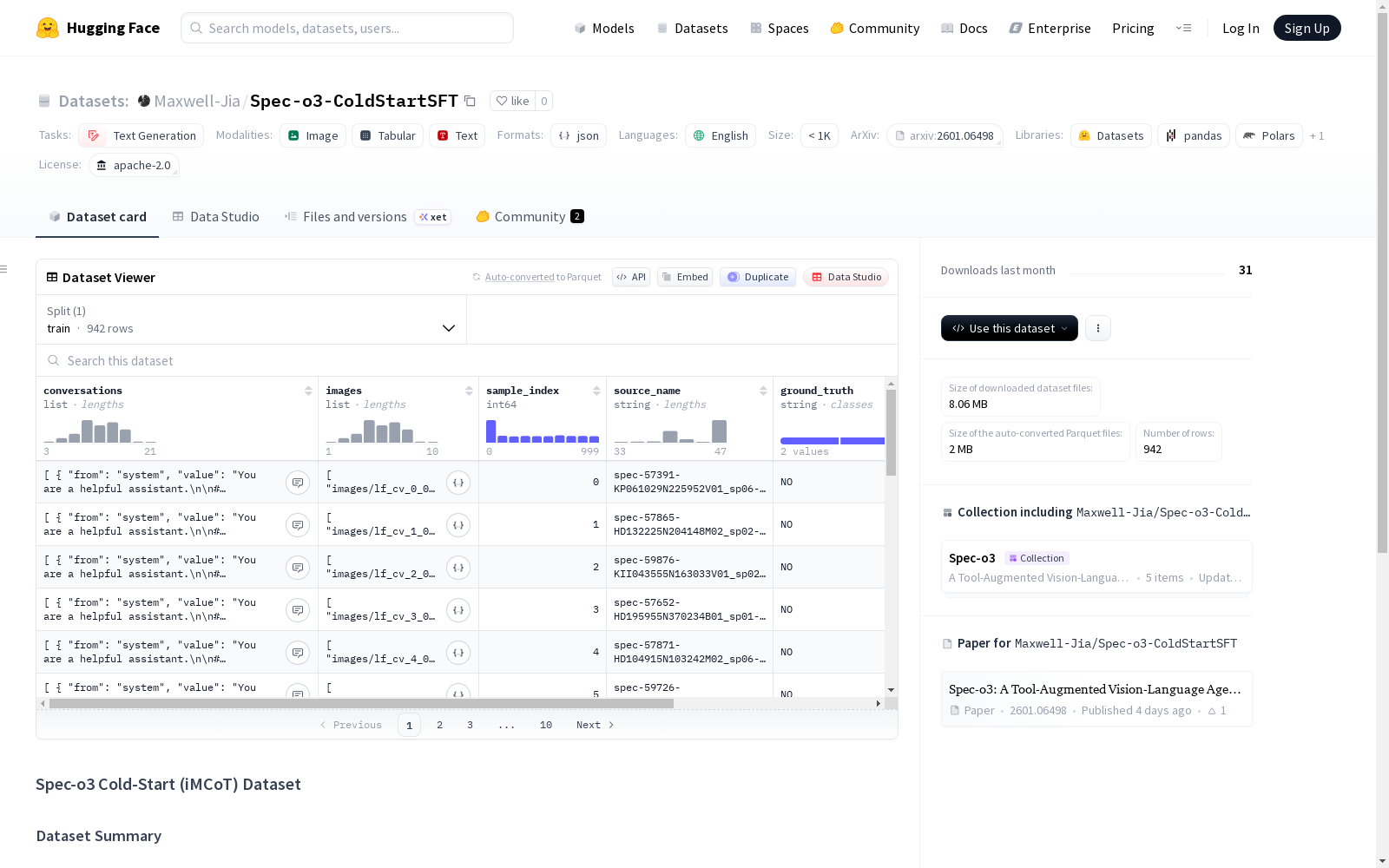
Task: Click the table's vertical scrollbar thumb
Action: (891, 432)
